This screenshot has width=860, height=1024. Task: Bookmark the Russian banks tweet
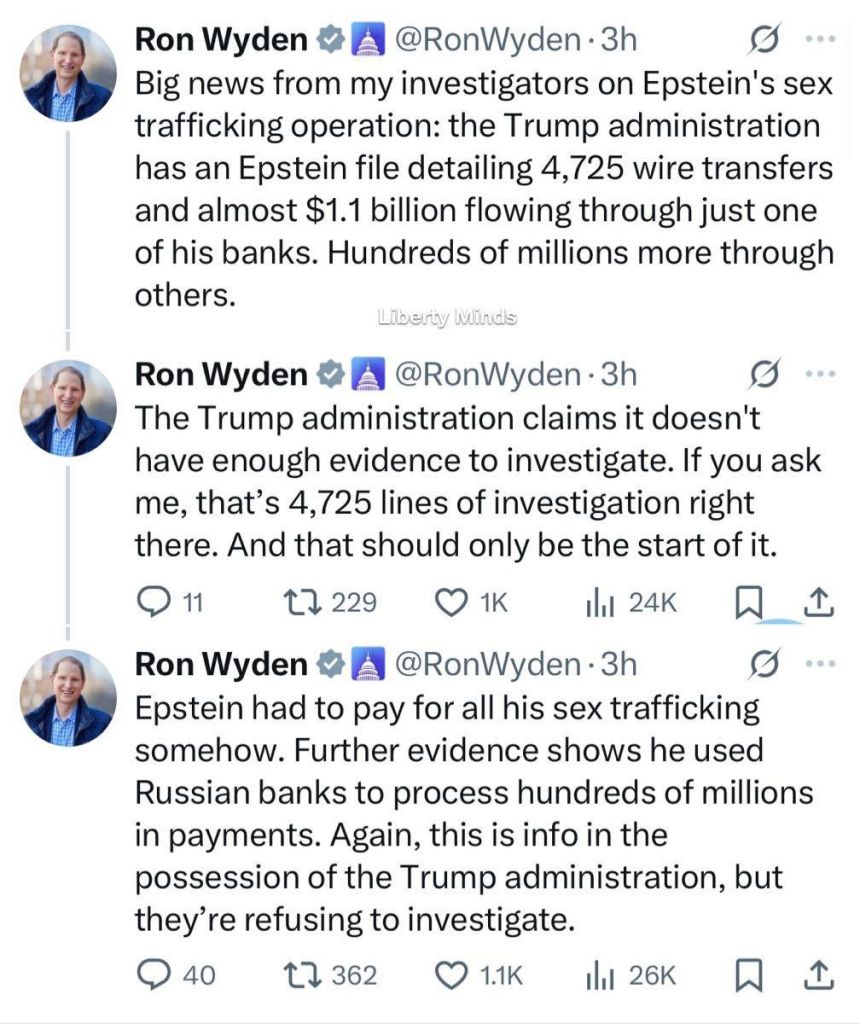tap(749, 976)
